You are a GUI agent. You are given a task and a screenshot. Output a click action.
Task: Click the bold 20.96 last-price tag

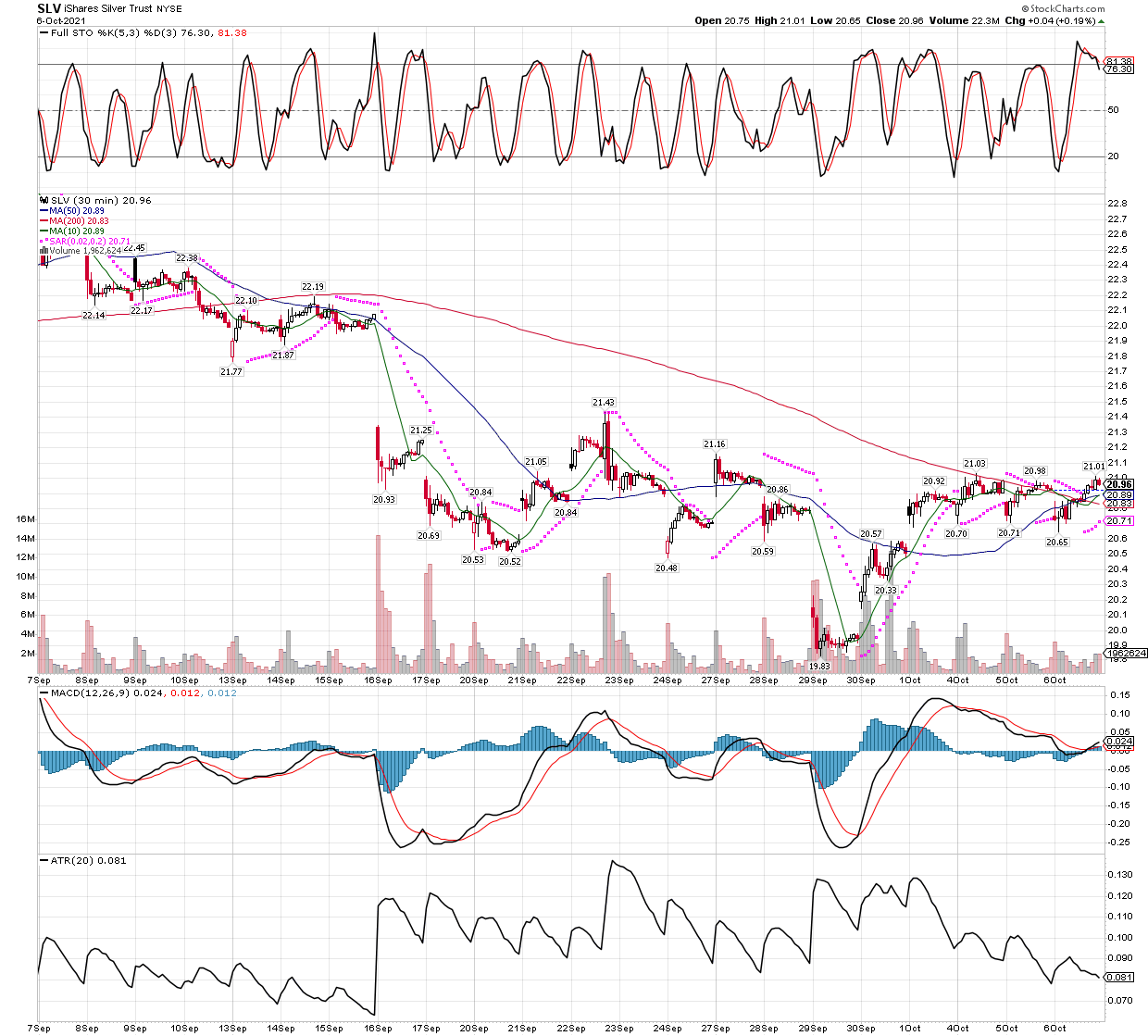point(1120,485)
